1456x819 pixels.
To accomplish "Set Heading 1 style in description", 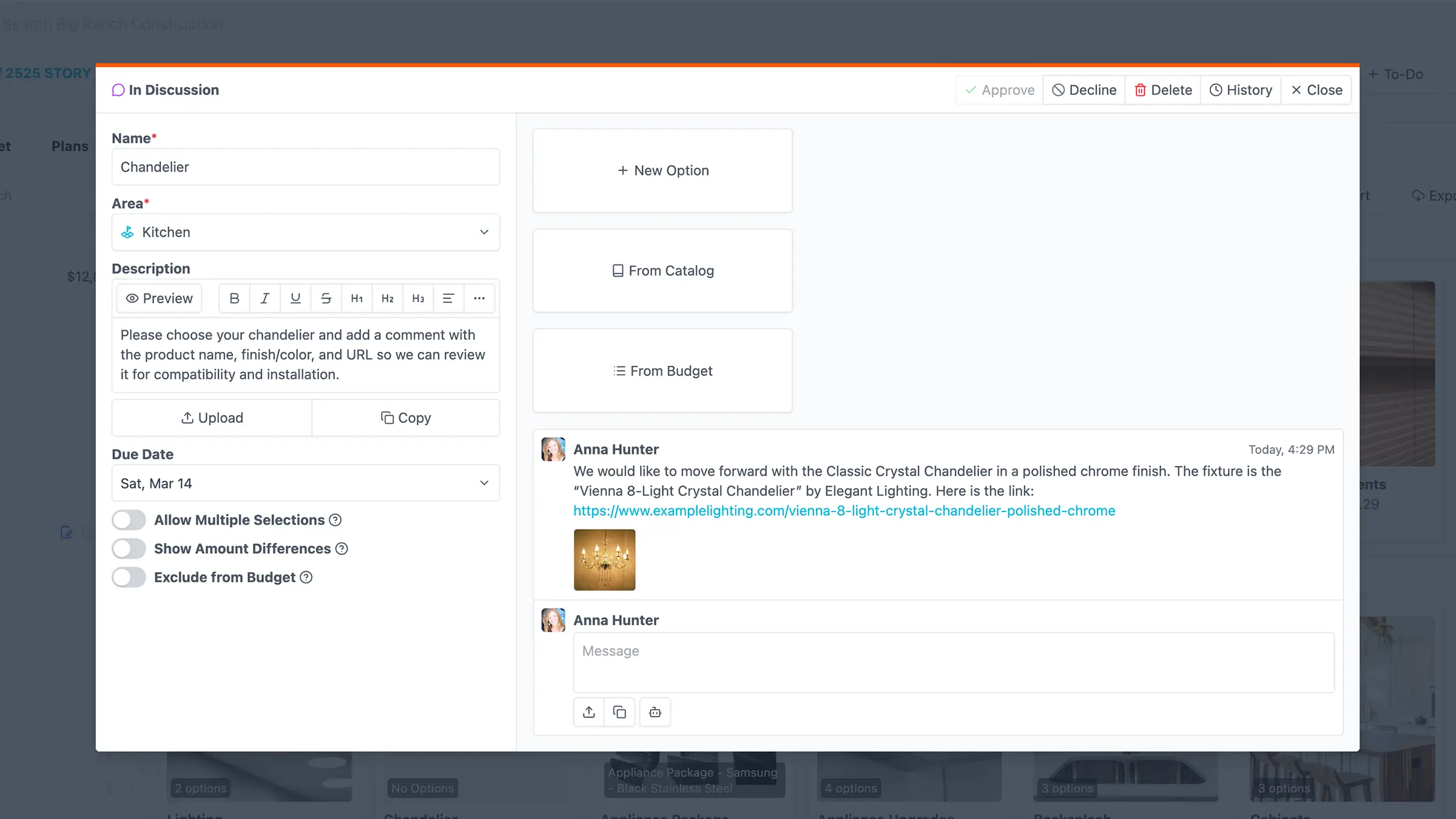I will point(357,298).
